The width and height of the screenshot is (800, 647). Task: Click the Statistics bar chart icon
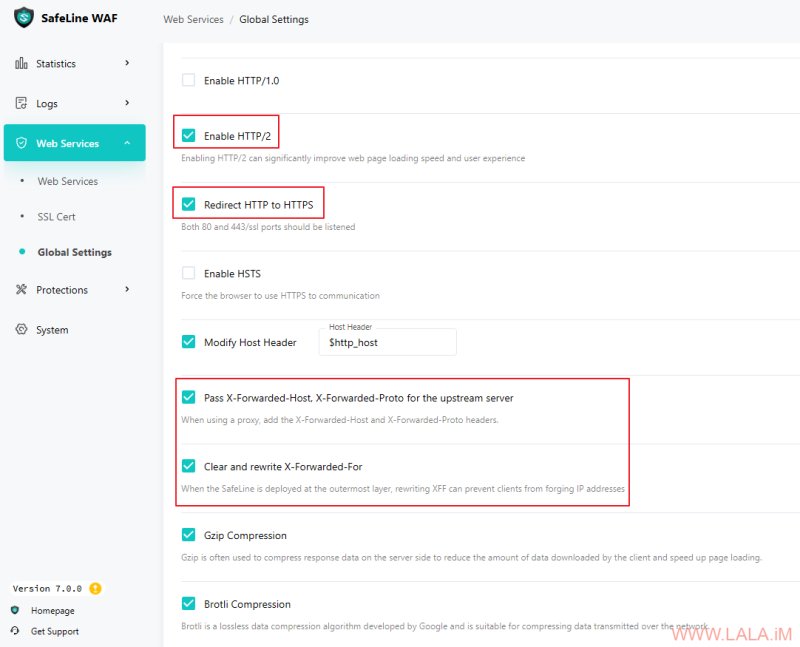[x=21, y=63]
